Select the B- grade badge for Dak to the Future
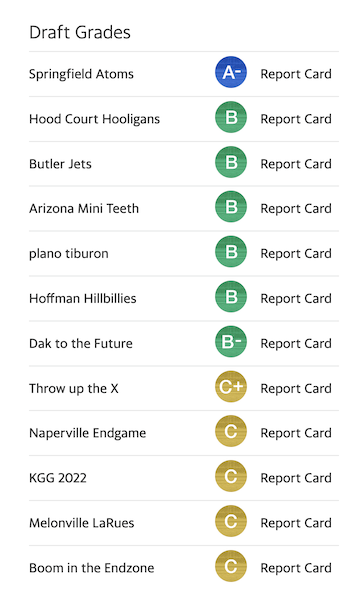The height and width of the screenshot is (600, 360). click(231, 342)
